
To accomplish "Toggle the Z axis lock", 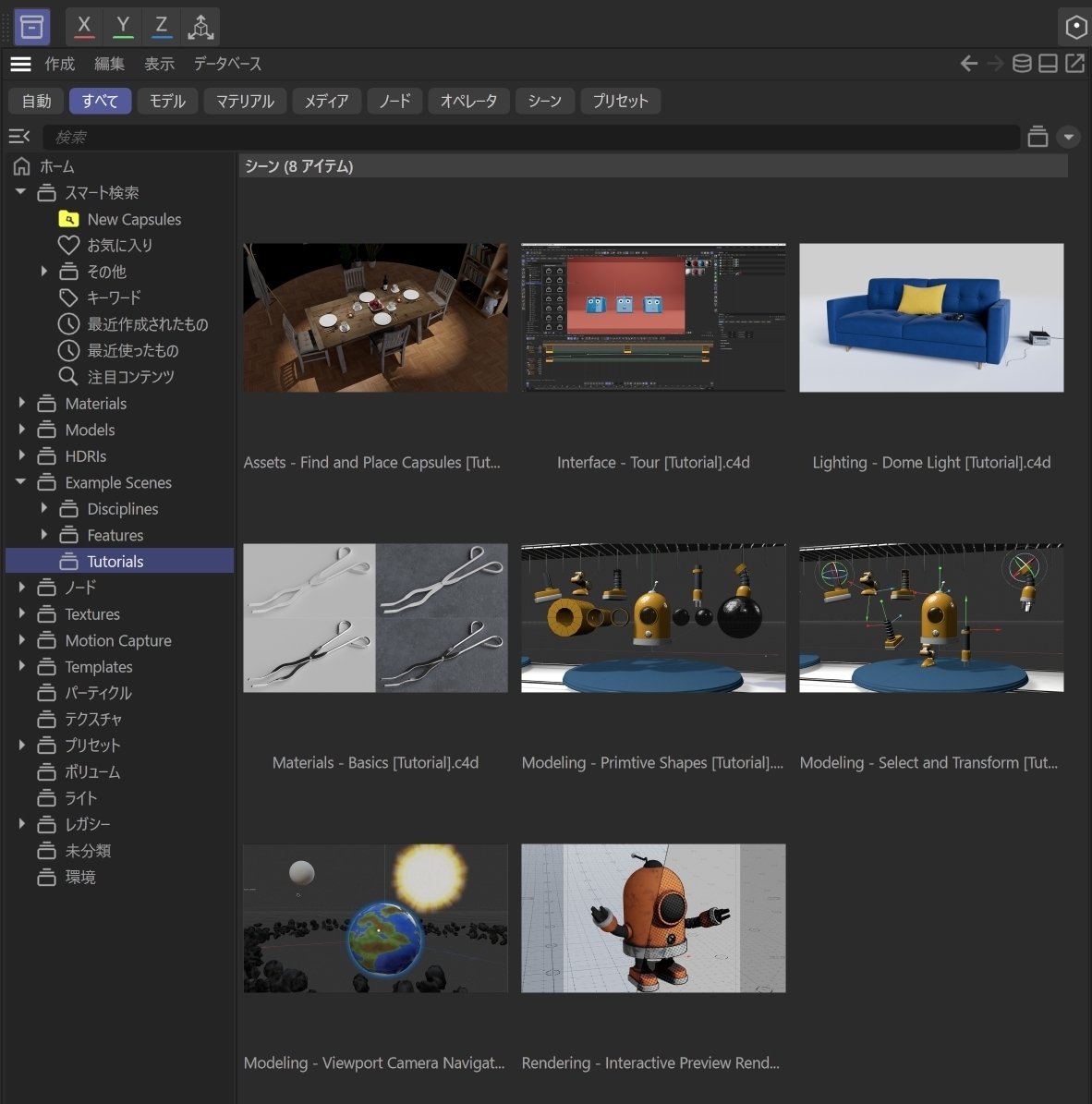I will pos(162,27).
